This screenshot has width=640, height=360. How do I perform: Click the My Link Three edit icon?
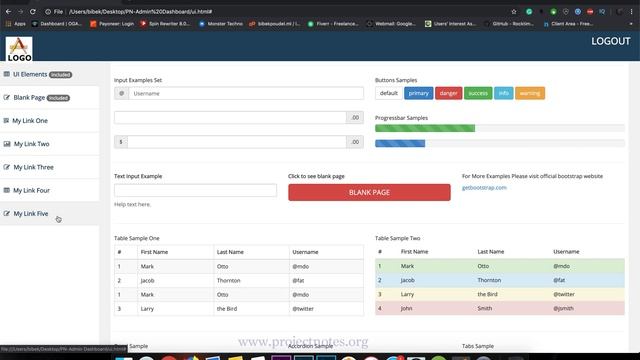[7, 167]
